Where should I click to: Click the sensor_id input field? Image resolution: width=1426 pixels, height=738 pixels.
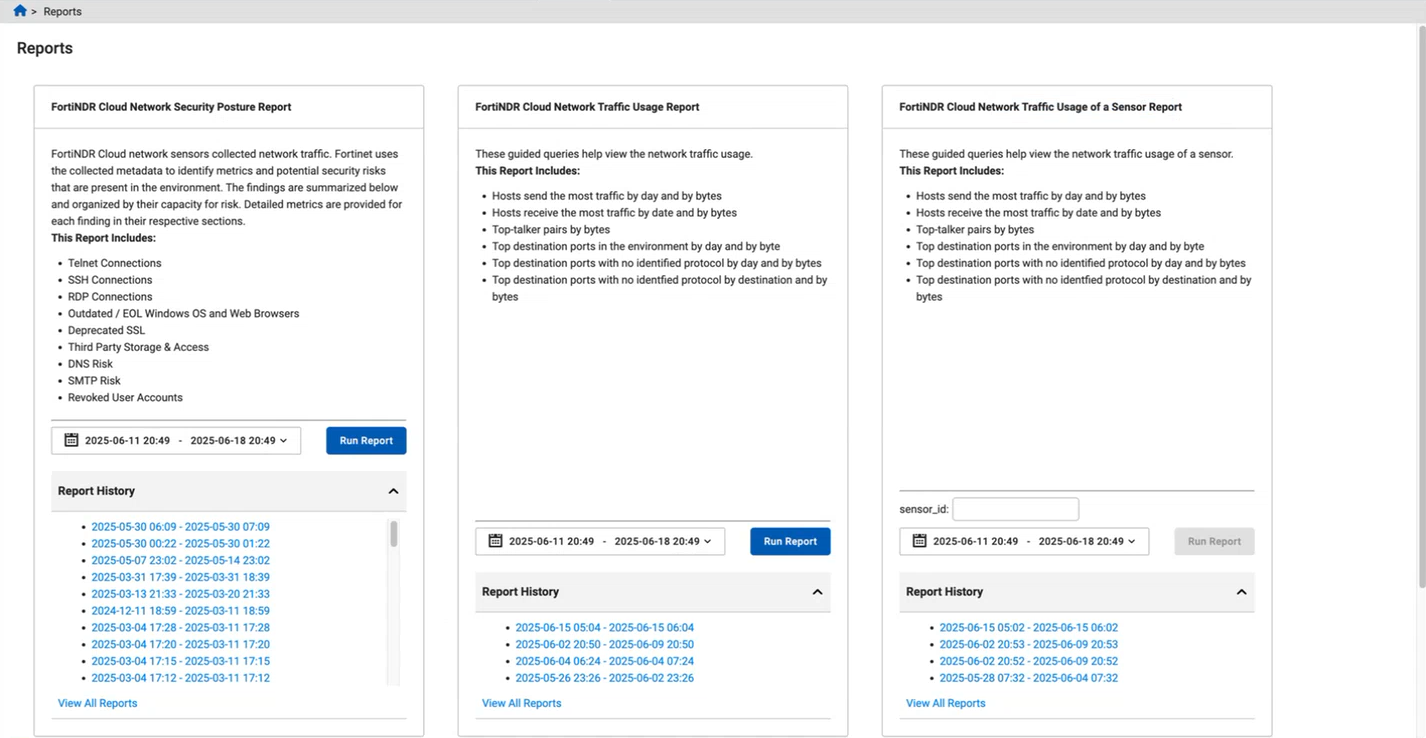click(1015, 509)
